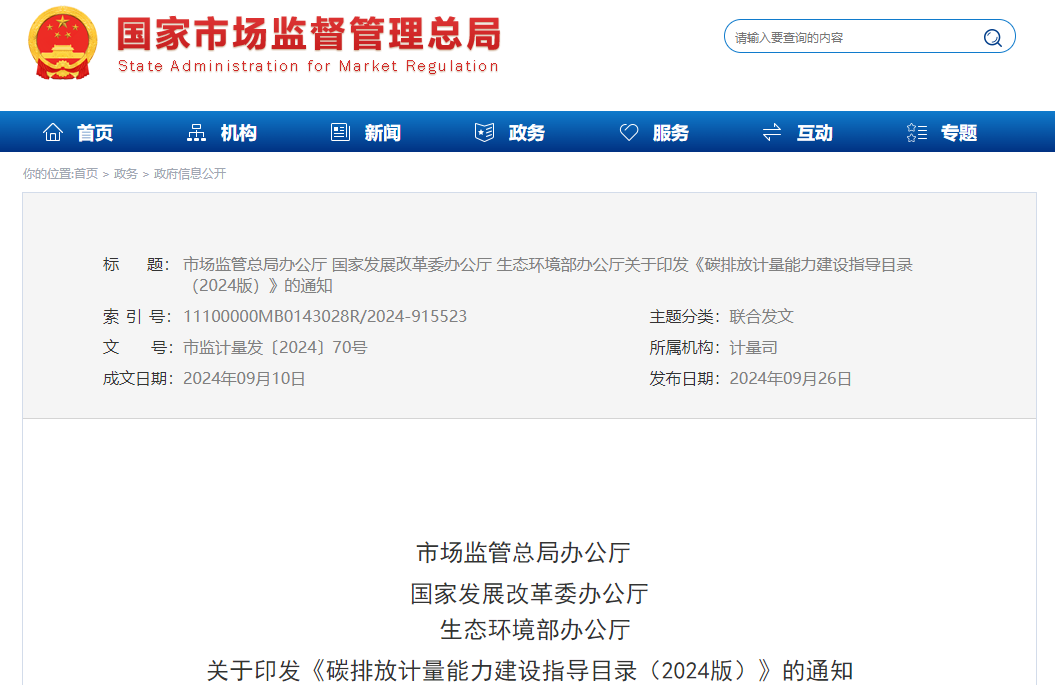Click the title text in the info box
This screenshot has height=685, width=1055.
click(548, 275)
